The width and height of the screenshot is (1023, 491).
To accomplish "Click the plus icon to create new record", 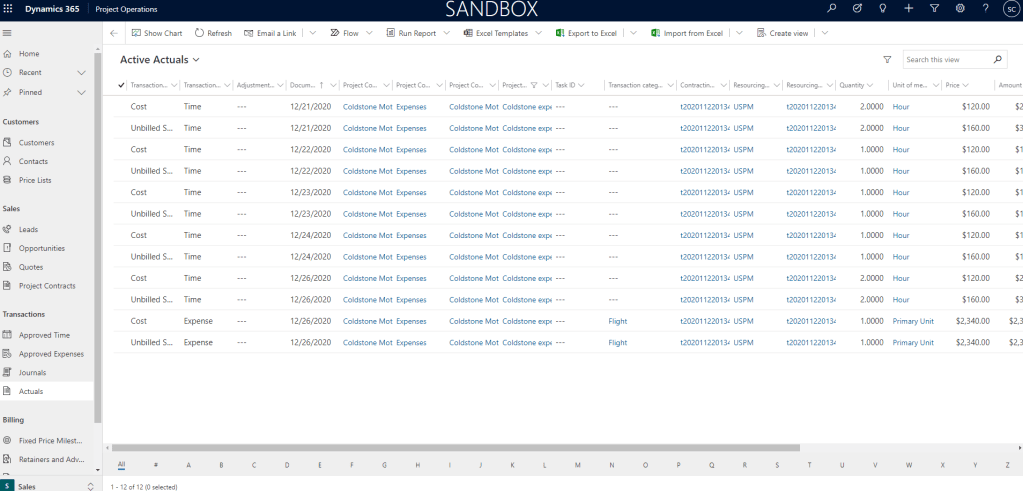I will (x=908, y=8).
